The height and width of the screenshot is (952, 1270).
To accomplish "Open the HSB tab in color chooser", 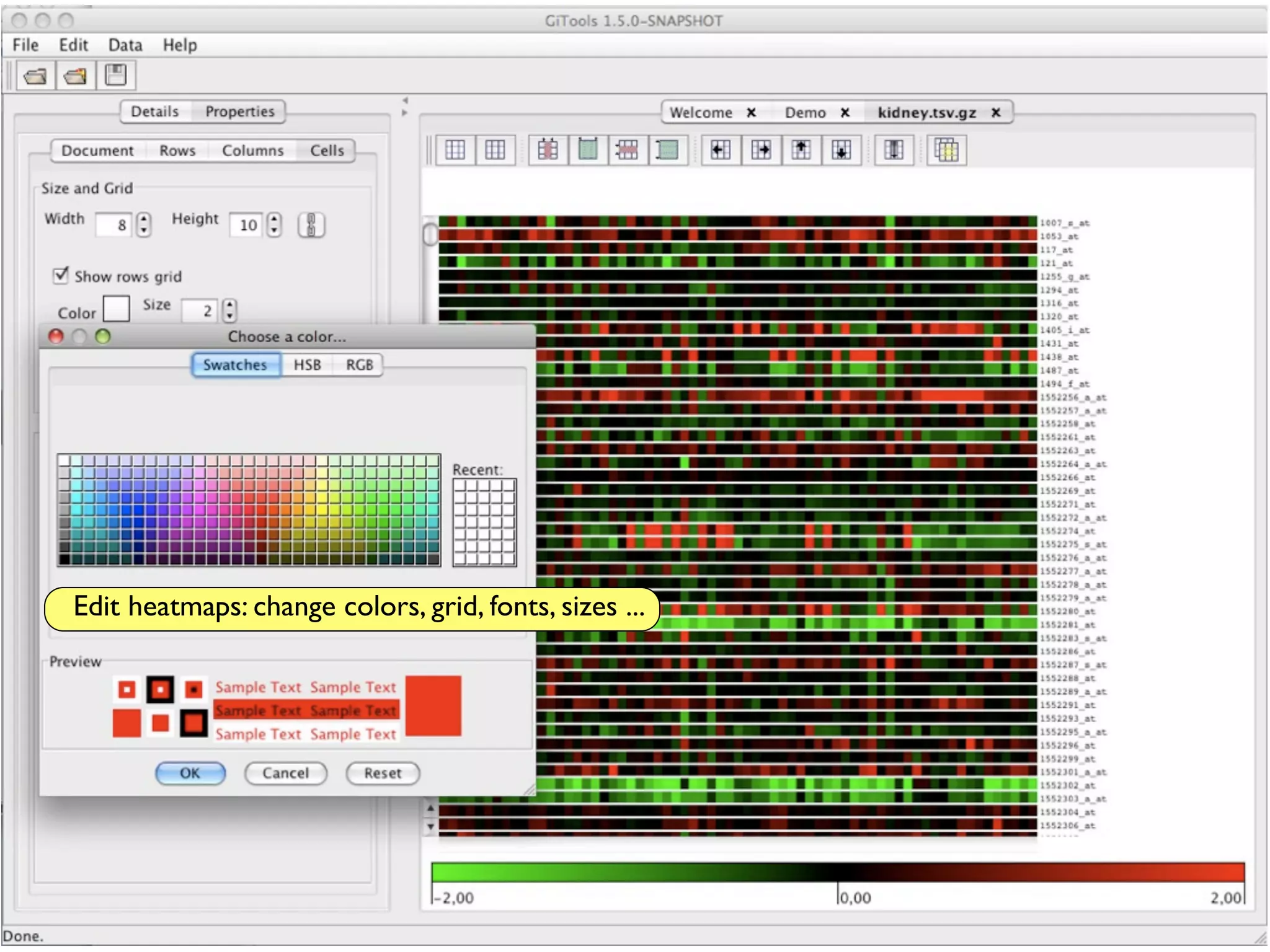I will 307,364.
